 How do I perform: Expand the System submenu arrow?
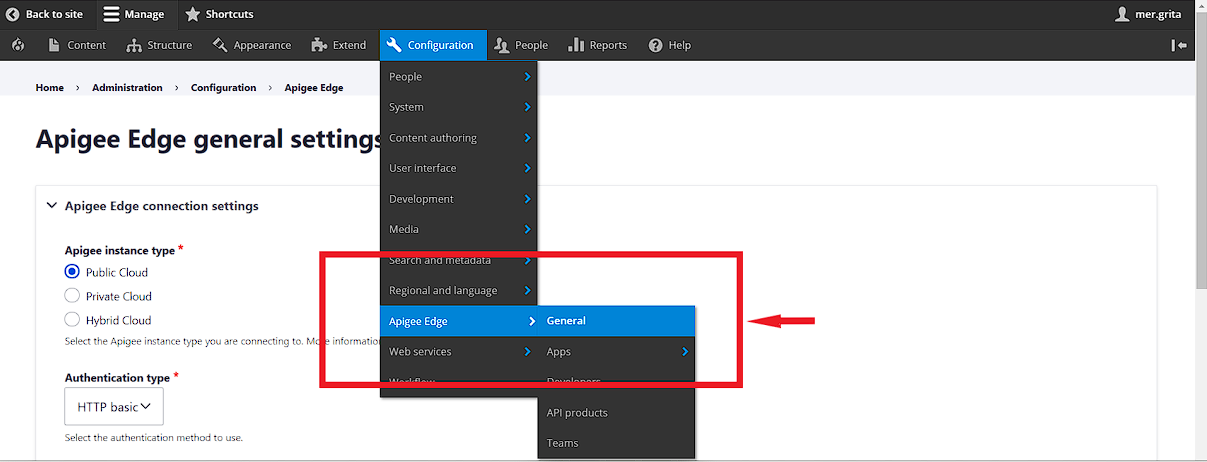click(527, 107)
